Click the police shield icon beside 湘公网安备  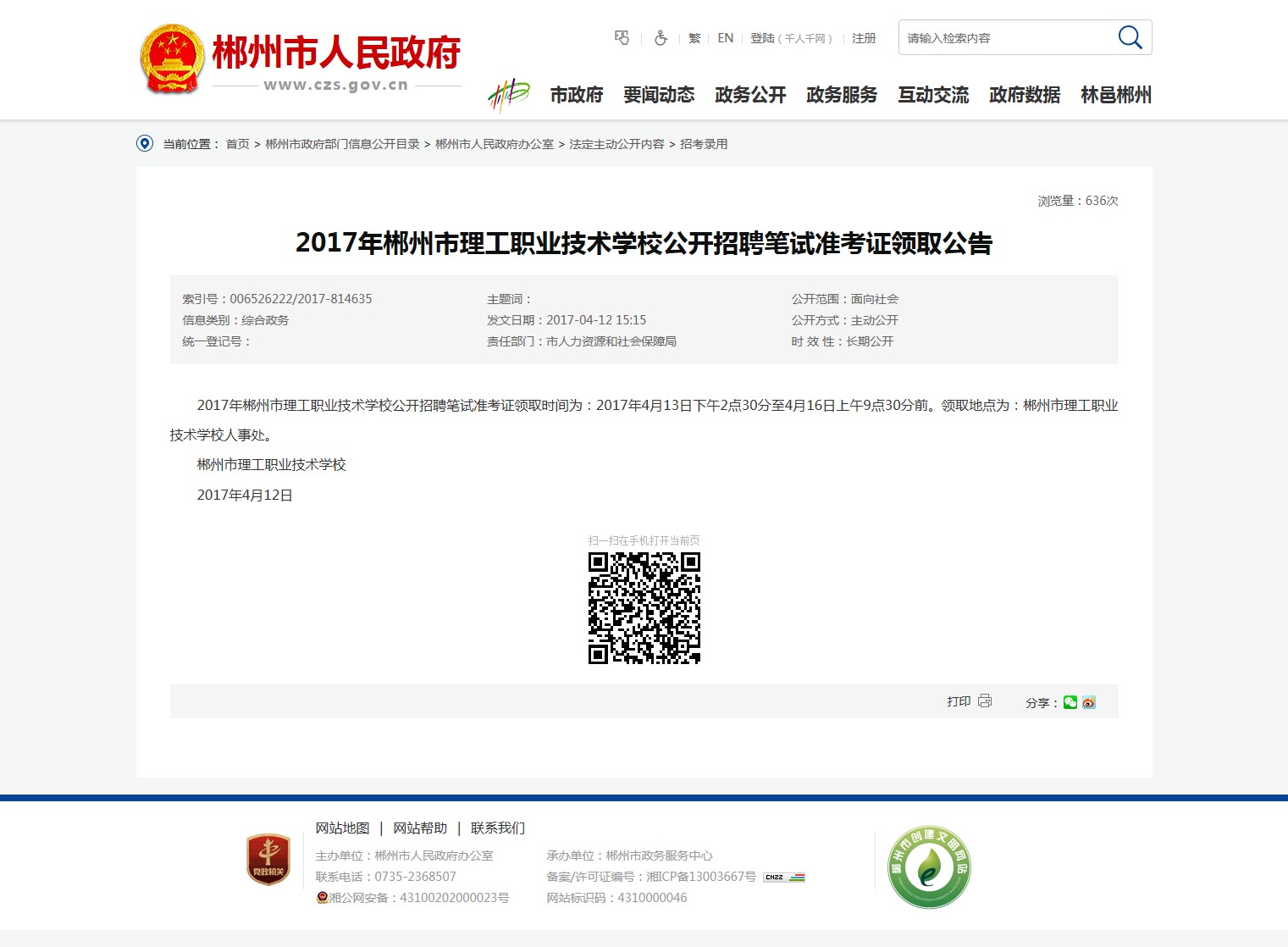(x=322, y=898)
